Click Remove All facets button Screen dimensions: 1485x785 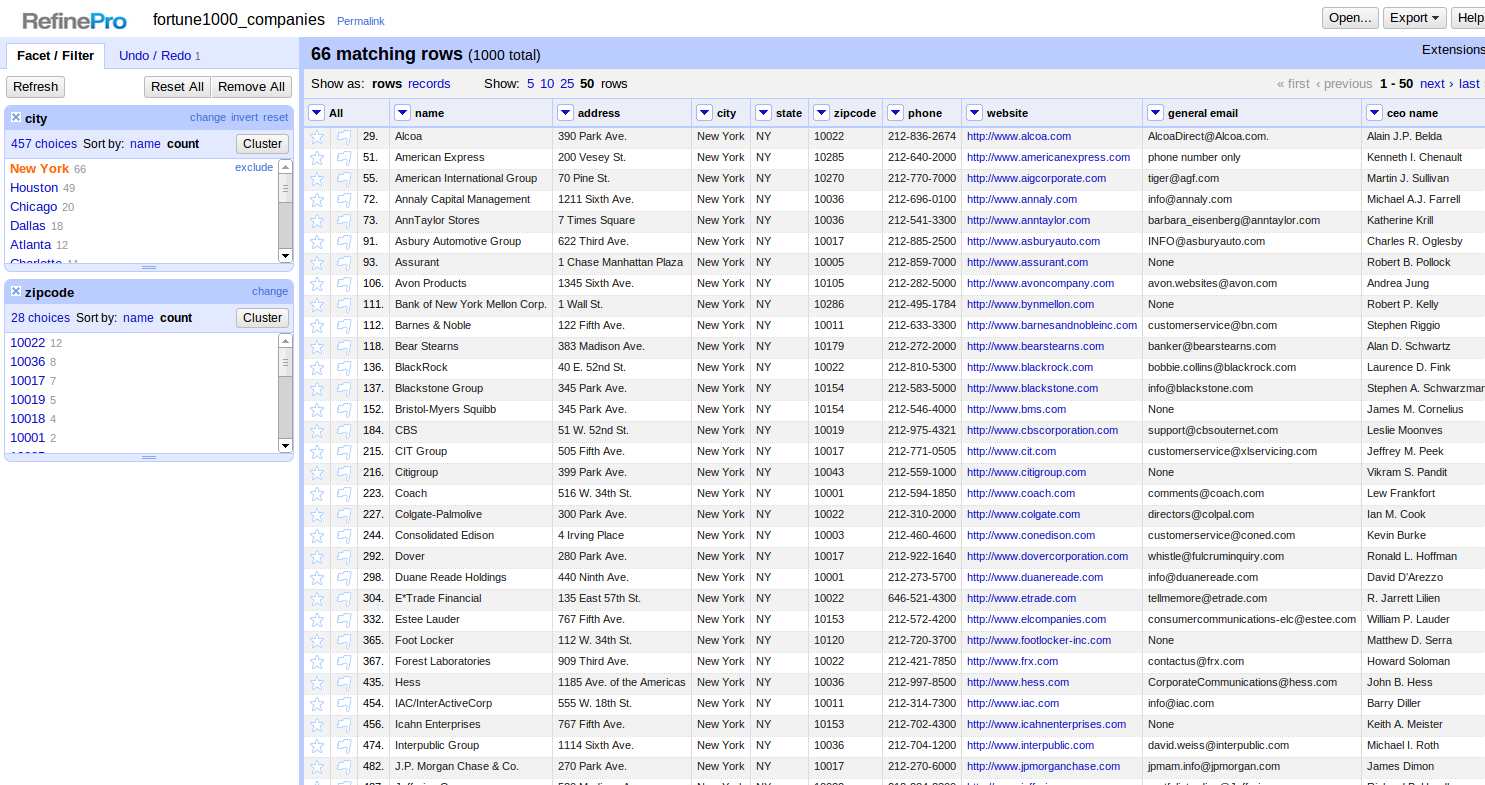pos(252,87)
